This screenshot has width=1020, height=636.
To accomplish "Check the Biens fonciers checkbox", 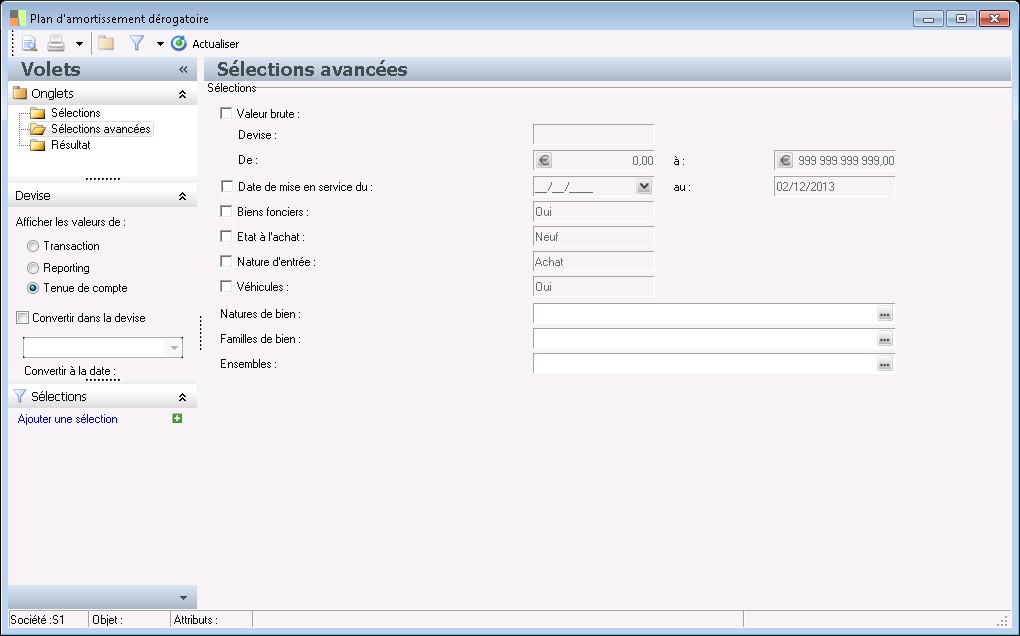I will click(226, 211).
